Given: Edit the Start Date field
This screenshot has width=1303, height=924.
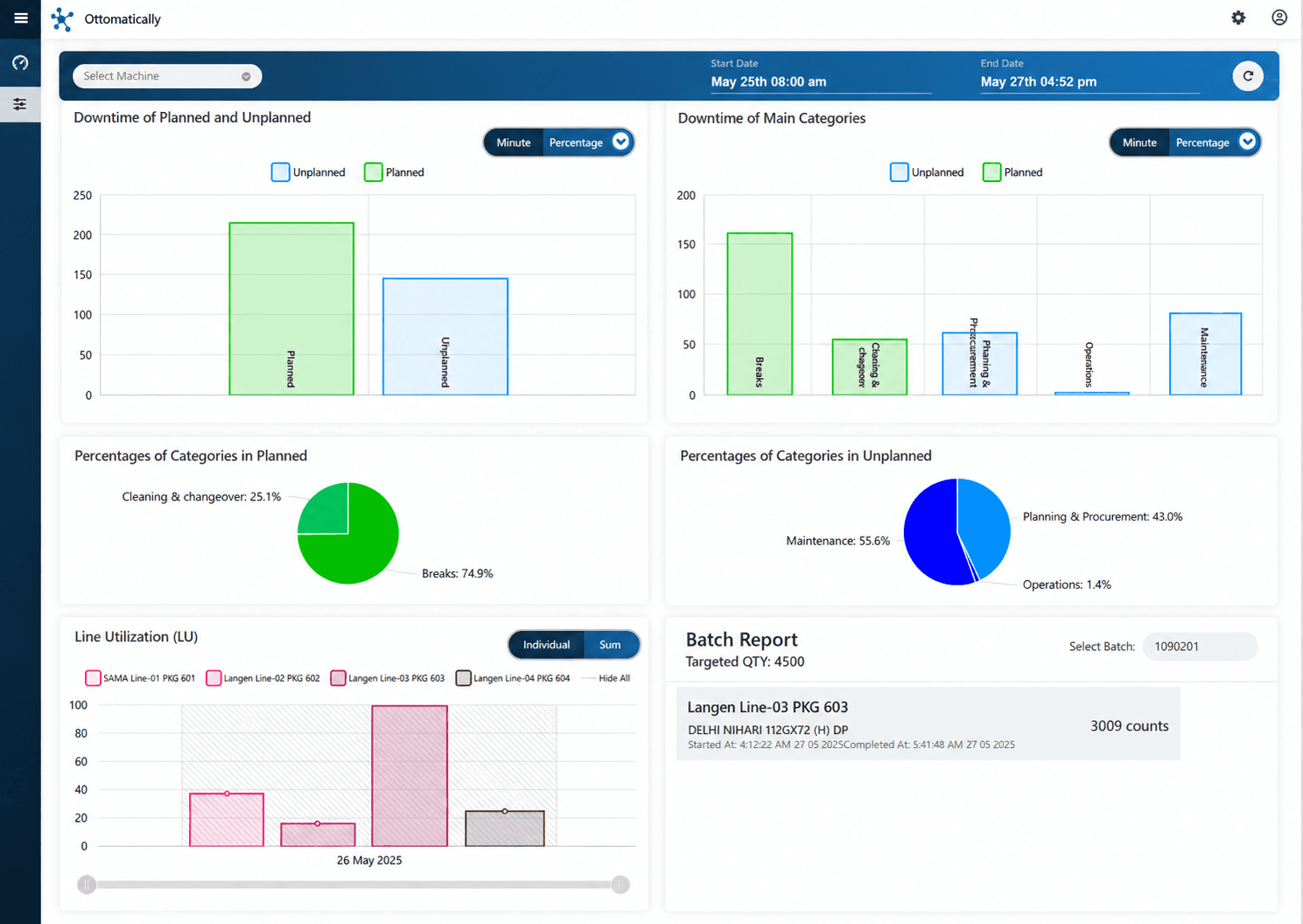Looking at the screenshot, I should tap(821, 81).
